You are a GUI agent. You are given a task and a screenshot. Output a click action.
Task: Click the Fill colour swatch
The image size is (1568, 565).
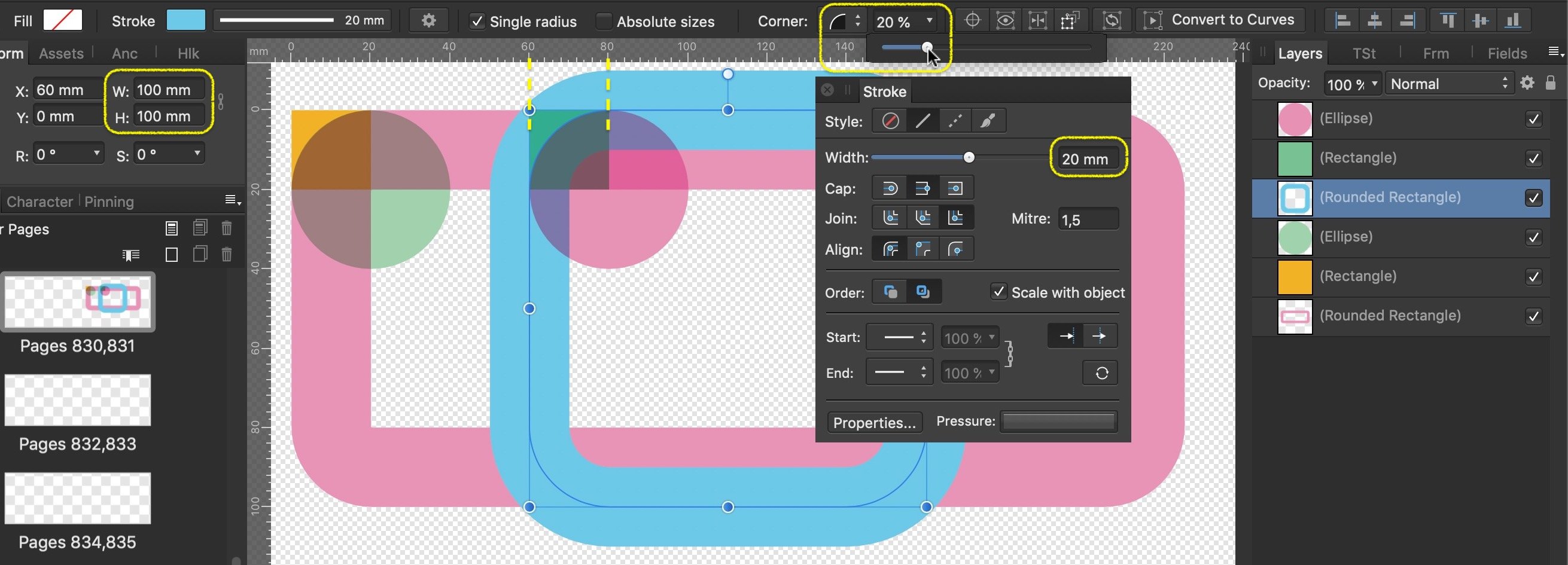coord(63,21)
